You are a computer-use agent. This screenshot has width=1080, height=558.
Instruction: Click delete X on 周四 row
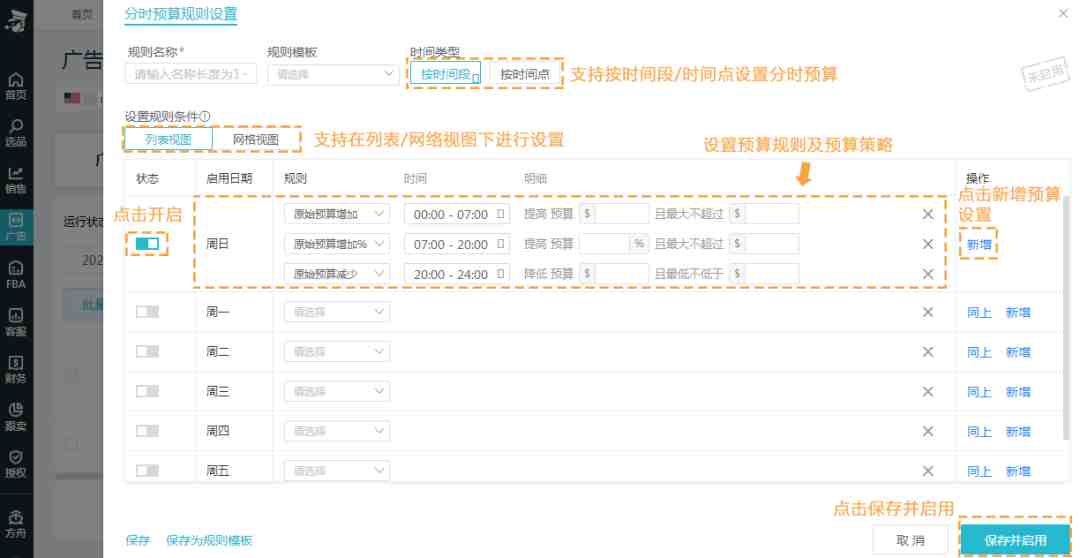point(928,431)
